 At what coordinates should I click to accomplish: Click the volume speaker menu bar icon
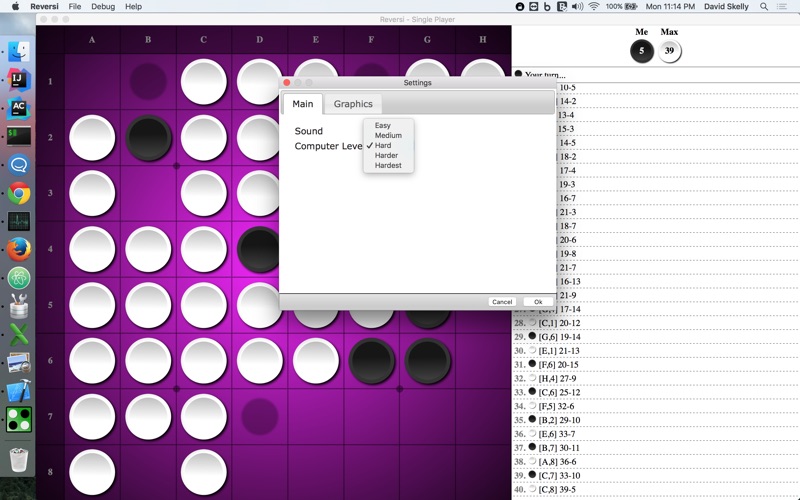coord(578,6)
